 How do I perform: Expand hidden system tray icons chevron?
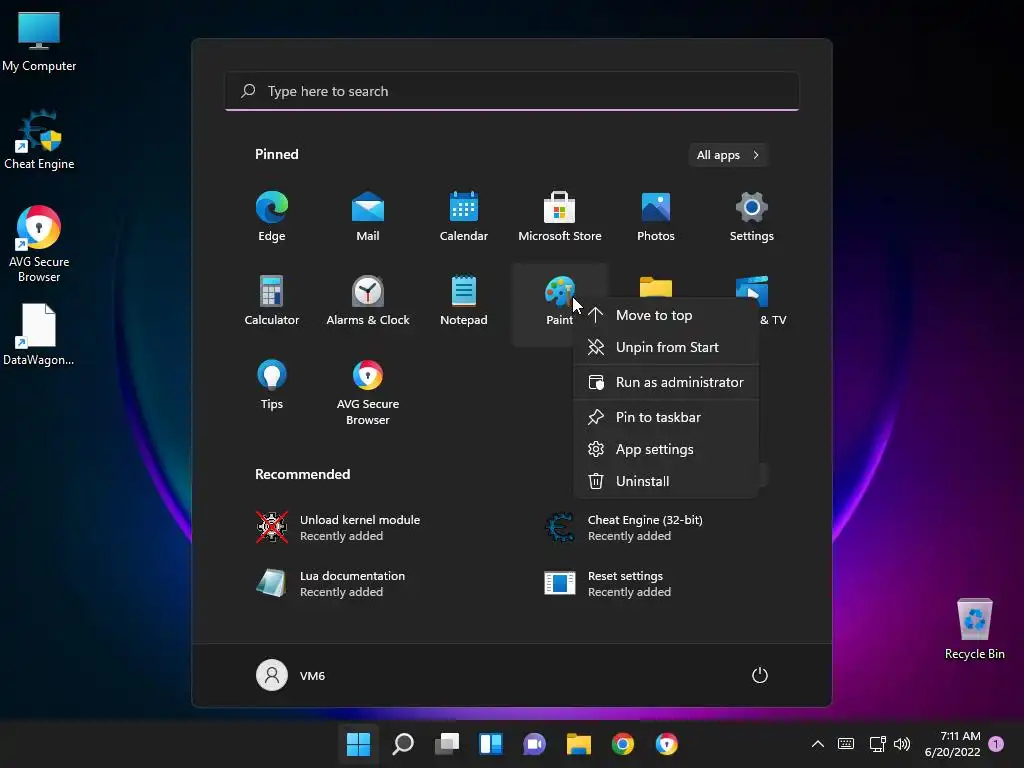(818, 744)
